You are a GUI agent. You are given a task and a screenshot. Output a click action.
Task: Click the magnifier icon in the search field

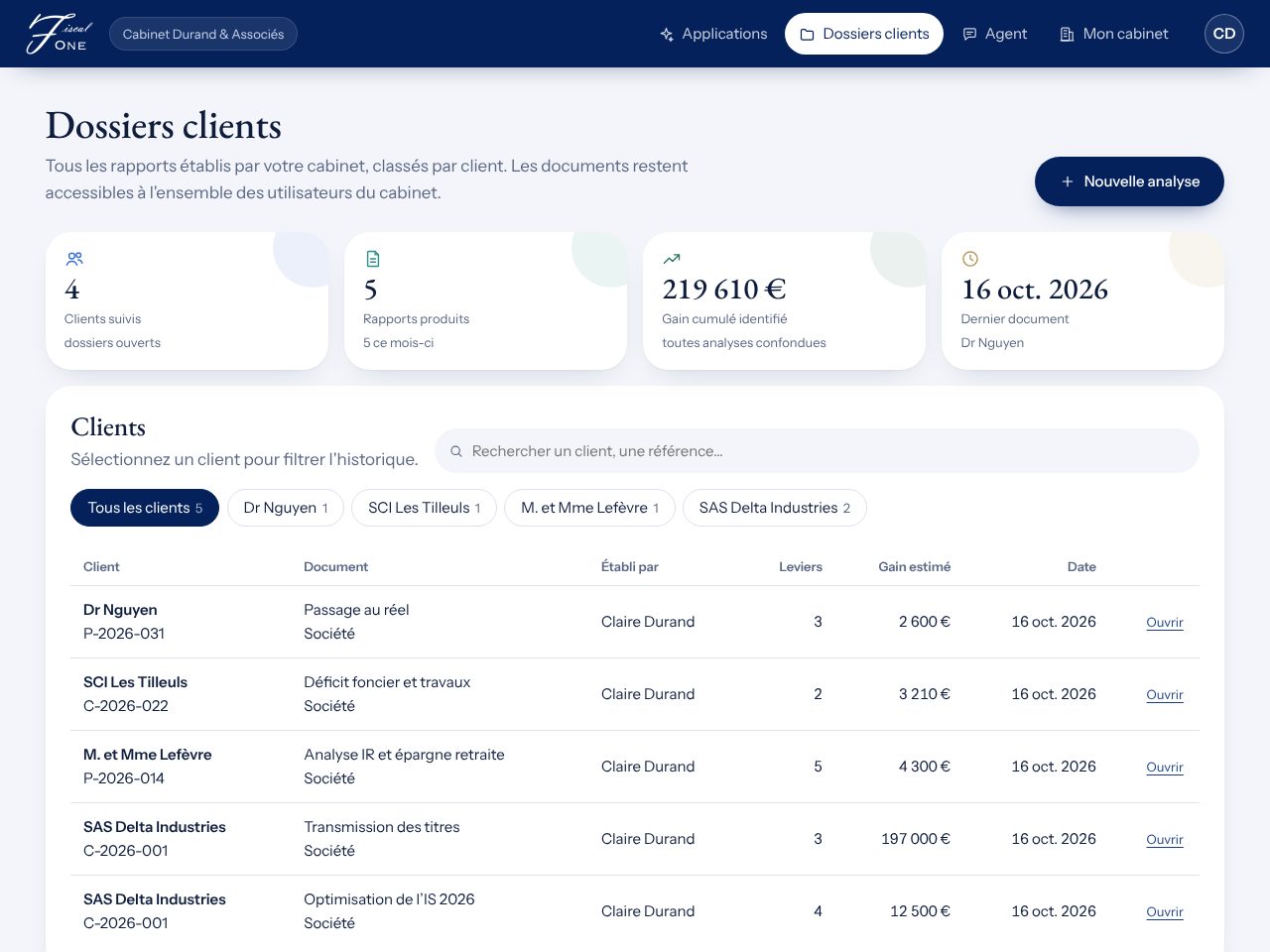[456, 451]
